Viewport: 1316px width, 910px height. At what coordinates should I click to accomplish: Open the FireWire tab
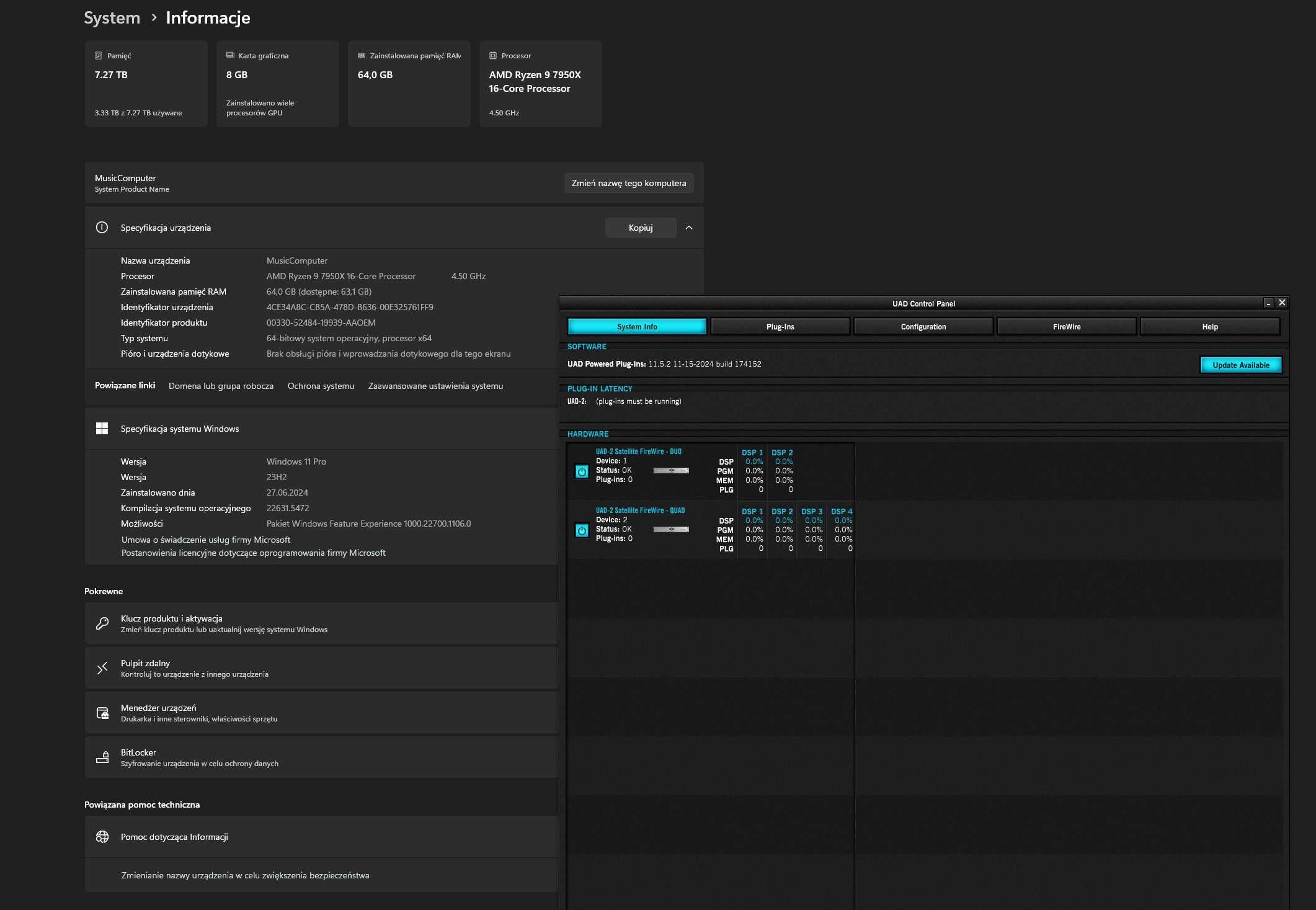[1067, 326]
